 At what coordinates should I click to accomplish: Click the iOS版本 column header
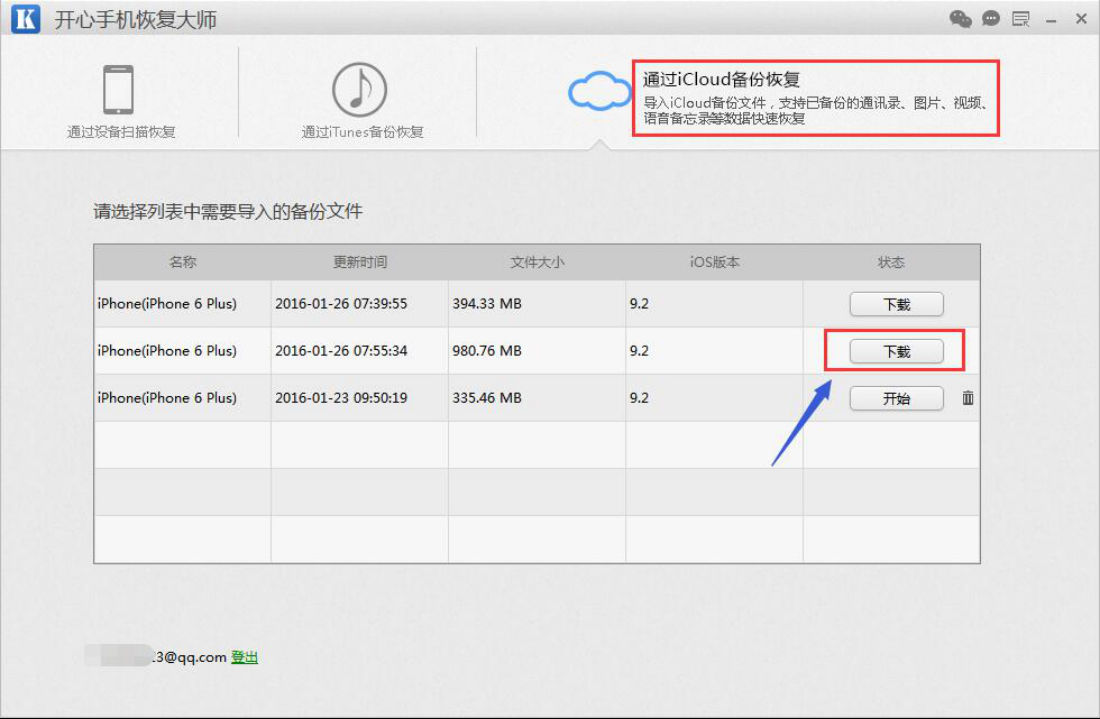(714, 262)
